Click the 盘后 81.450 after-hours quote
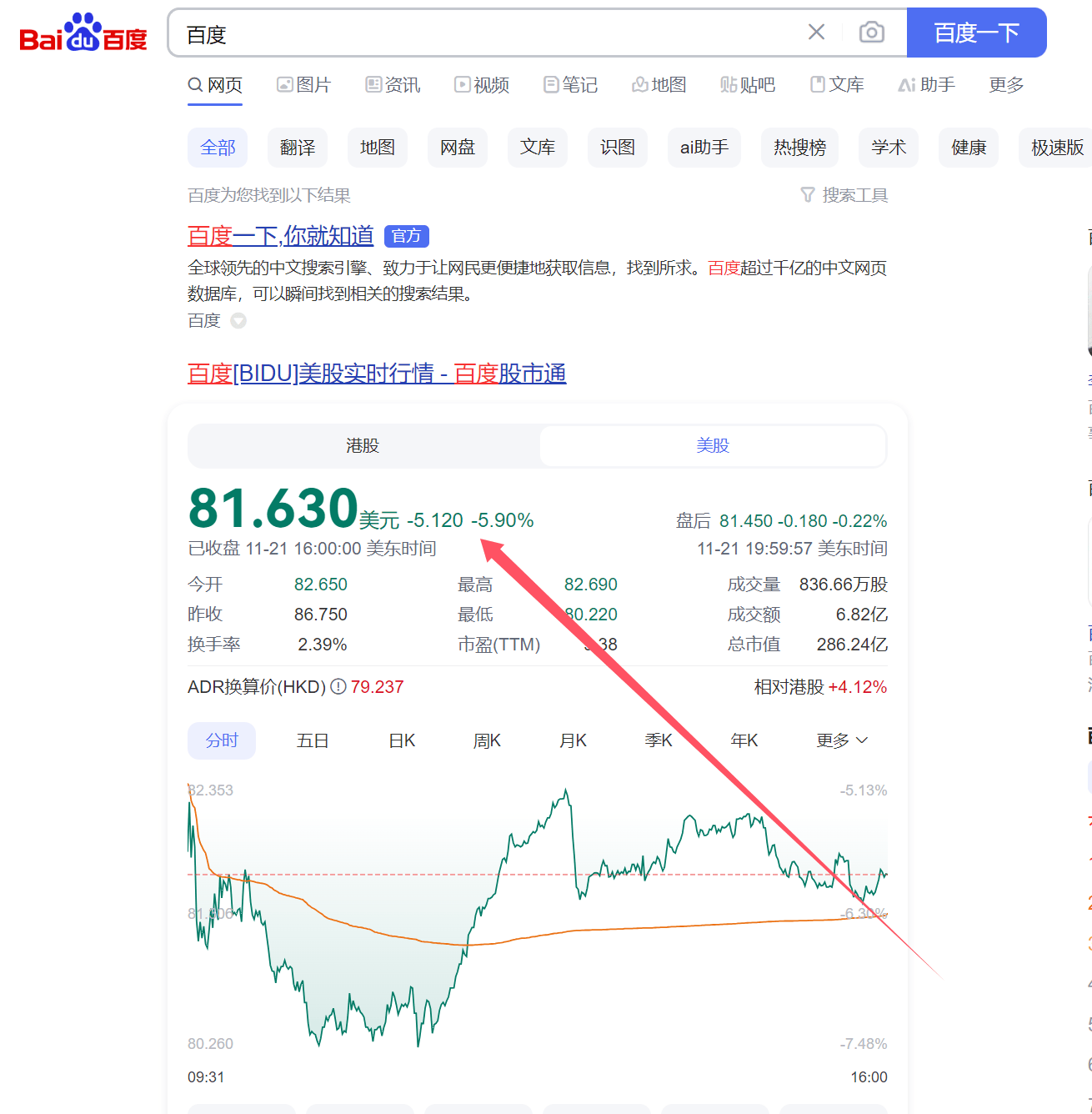This screenshot has width=1092, height=1114. [781, 521]
